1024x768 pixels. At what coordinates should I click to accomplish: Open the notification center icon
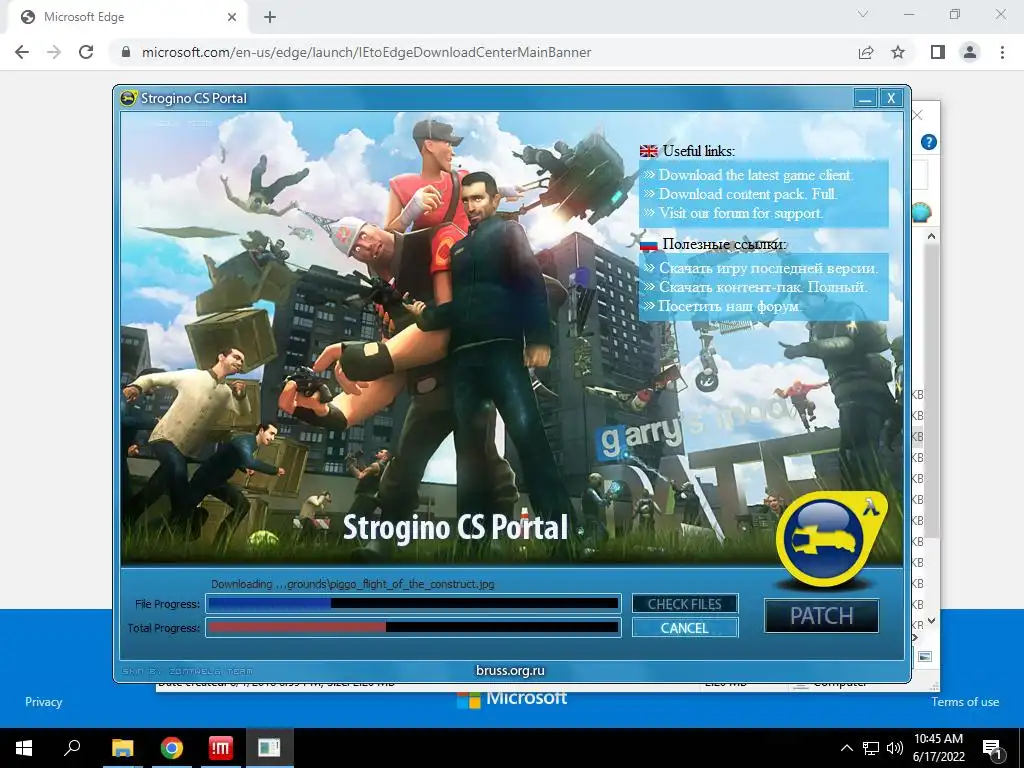point(992,749)
